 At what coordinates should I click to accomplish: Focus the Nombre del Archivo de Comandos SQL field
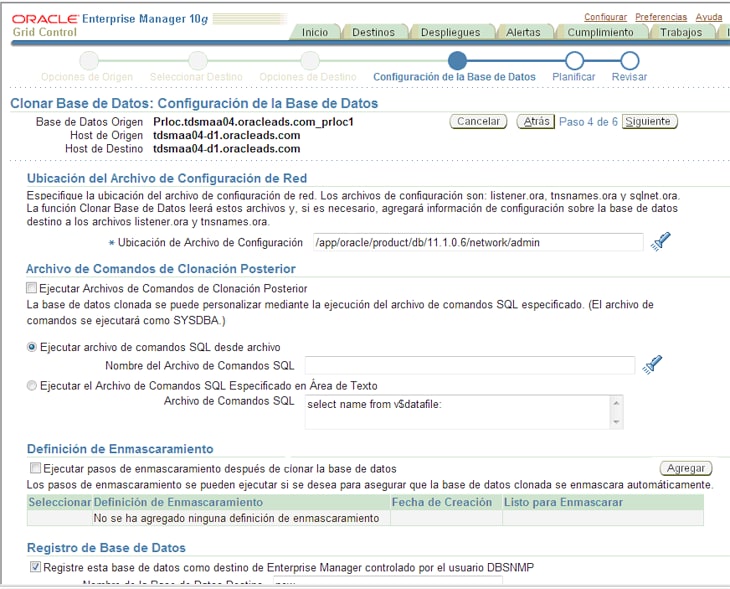pyautogui.click(x=470, y=366)
